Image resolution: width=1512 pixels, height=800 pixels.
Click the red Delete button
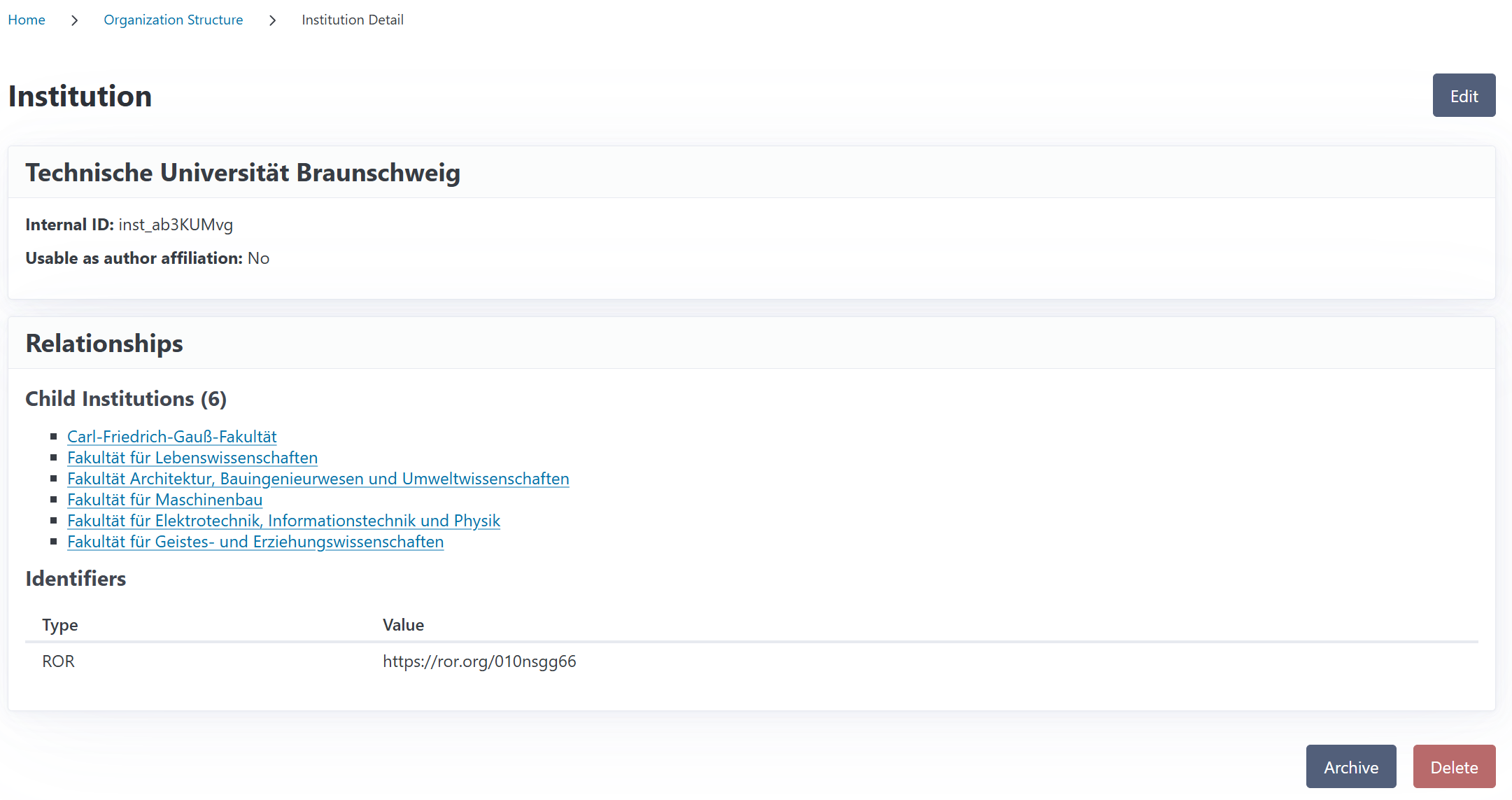1454,767
